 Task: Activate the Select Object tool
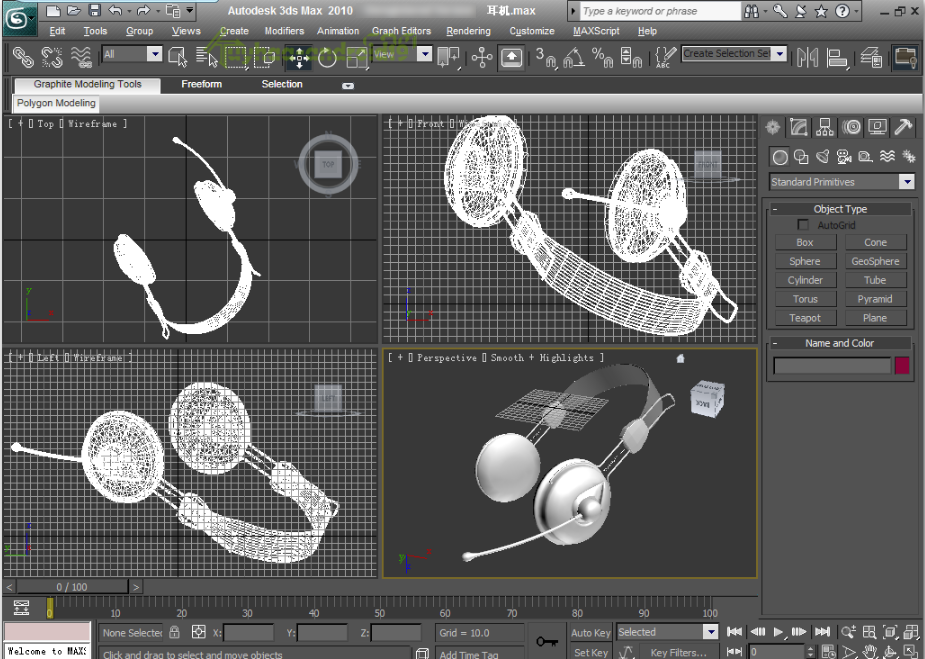point(177,57)
